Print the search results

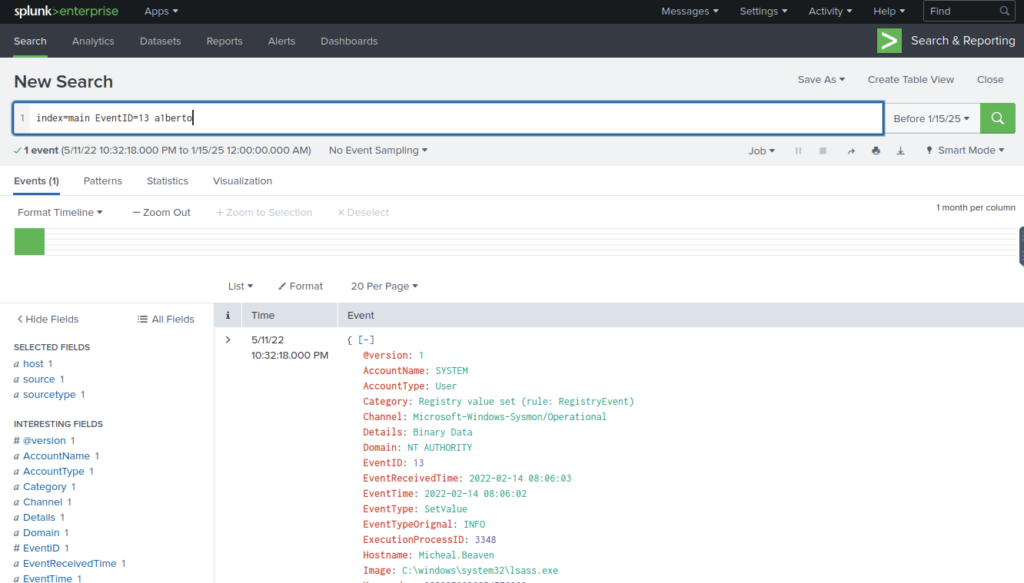[876, 151]
